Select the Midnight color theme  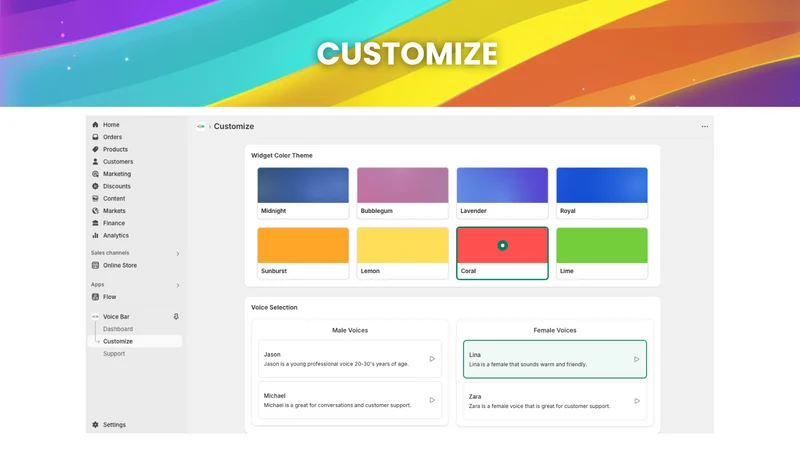(303, 193)
